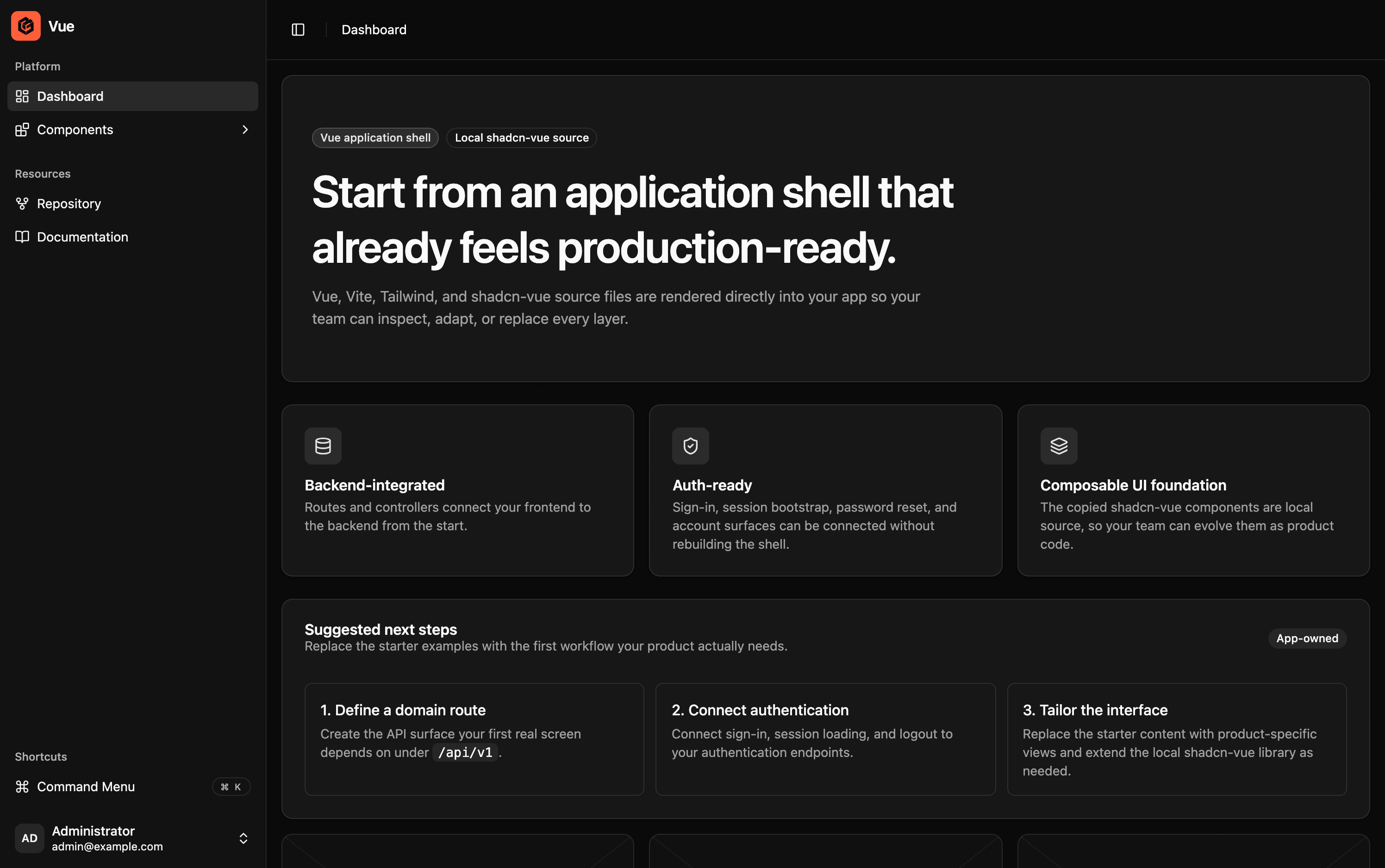Click the Vue app name text

(62, 26)
